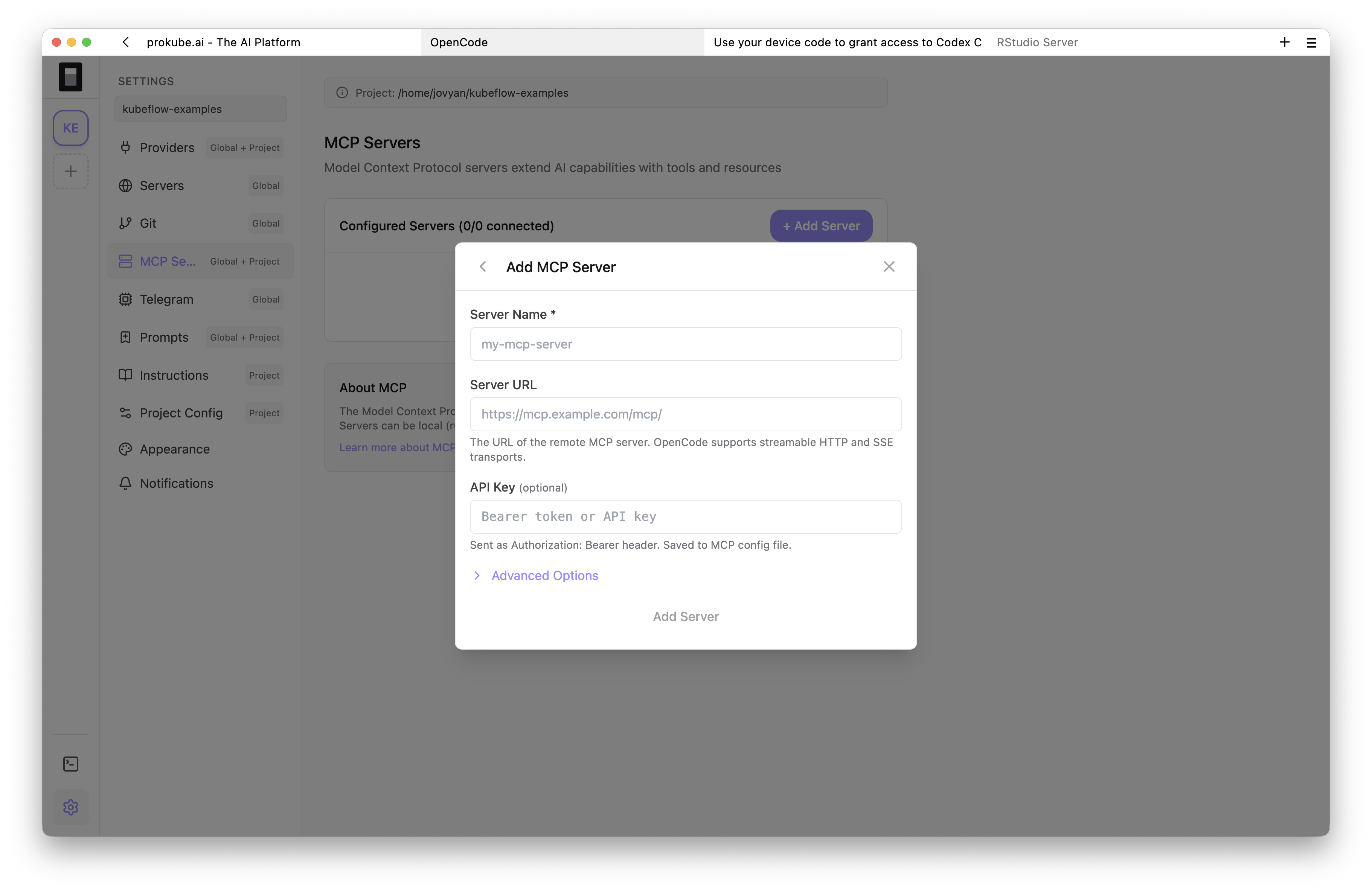Click the Providers plug icon
This screenshot has height=892, width=1372.
coord(125,148)
